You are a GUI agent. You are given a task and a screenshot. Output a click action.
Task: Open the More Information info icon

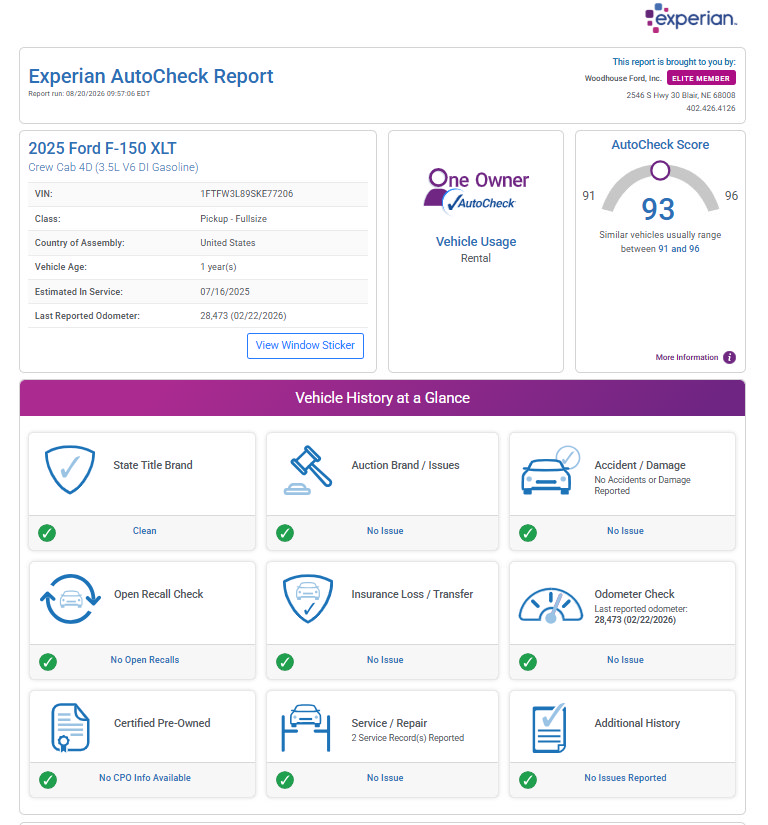[729, 357]
